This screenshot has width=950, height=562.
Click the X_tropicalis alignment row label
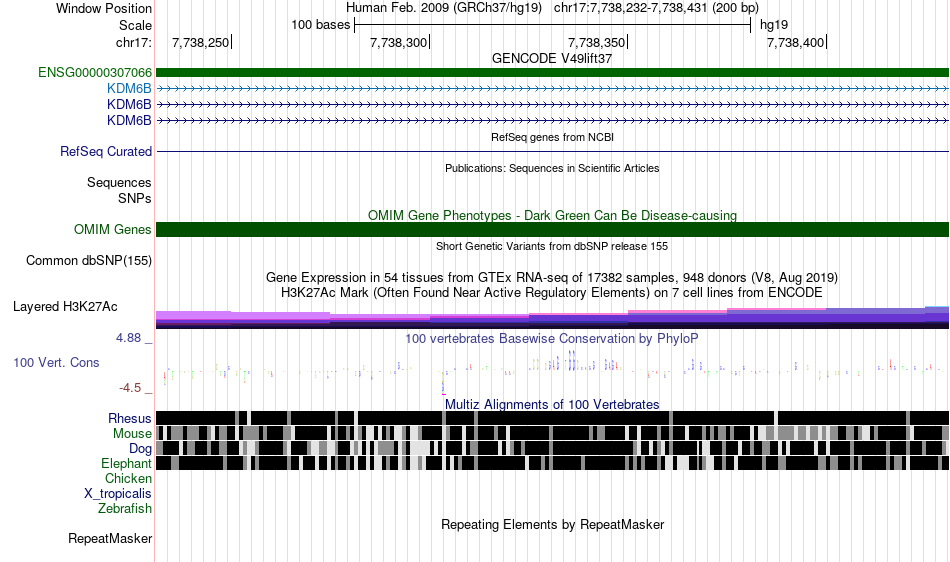pos(118,494)
